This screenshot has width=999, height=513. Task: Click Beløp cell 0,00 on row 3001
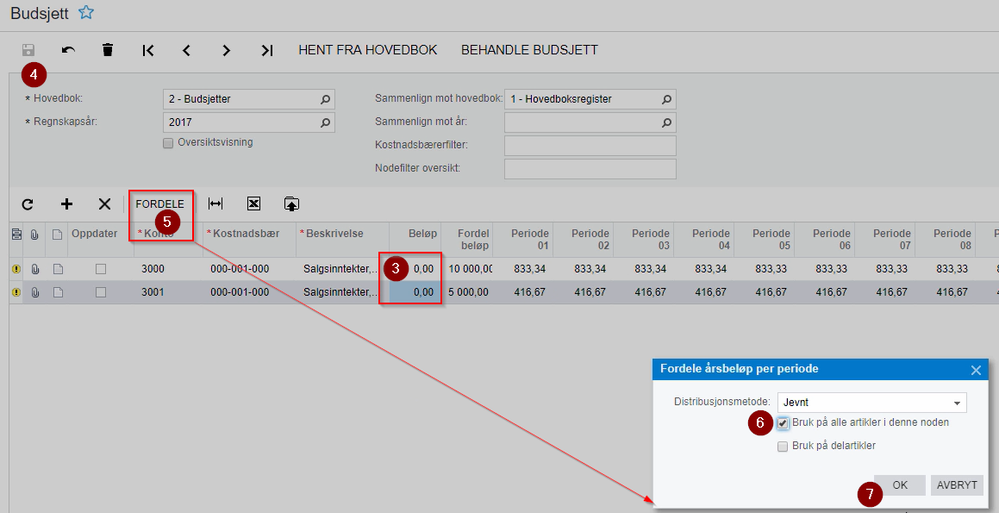click(415, 293)
